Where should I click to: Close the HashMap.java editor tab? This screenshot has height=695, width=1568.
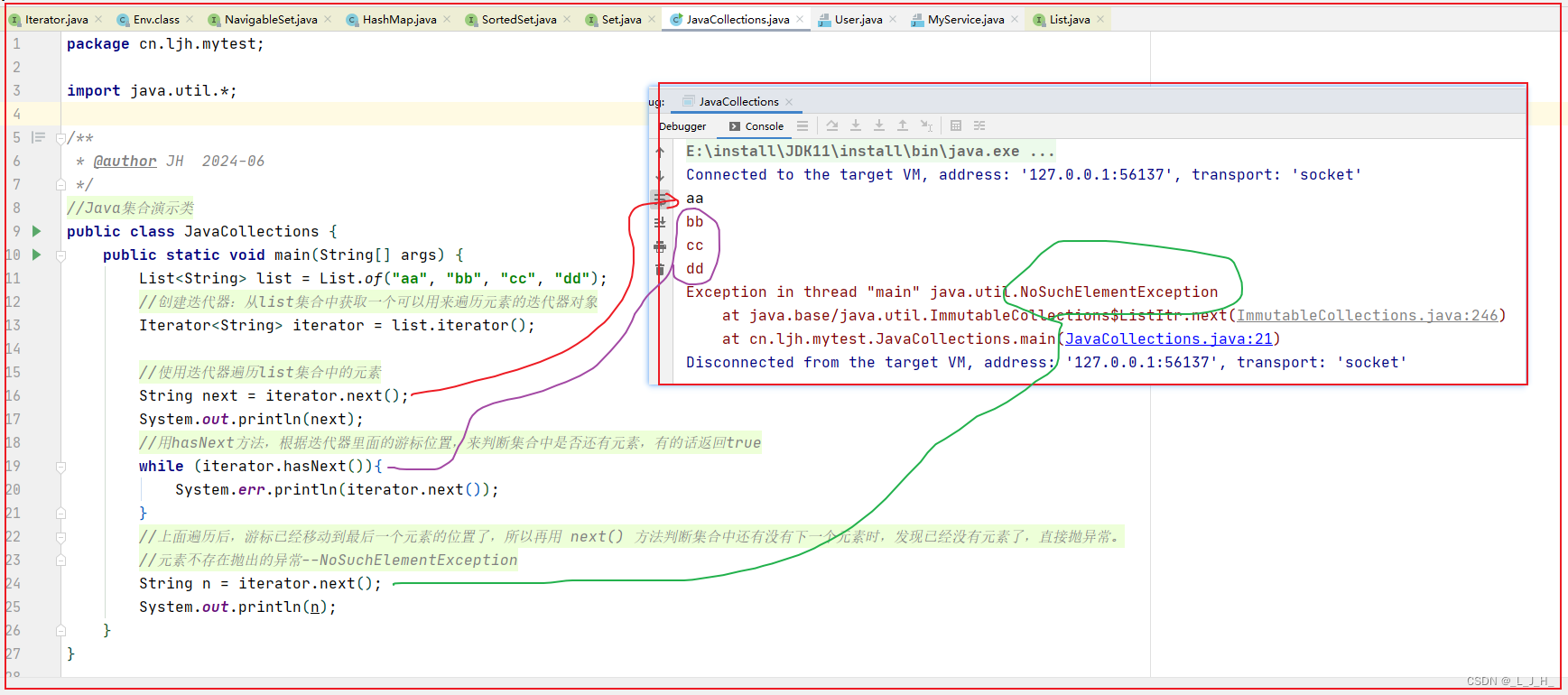coord(447,19)
